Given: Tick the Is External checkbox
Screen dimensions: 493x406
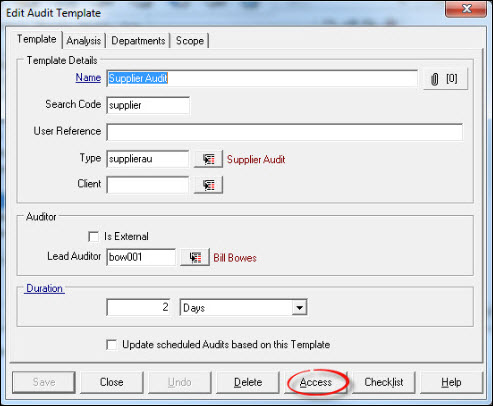Looking at the screenshot, I should 93,237.
